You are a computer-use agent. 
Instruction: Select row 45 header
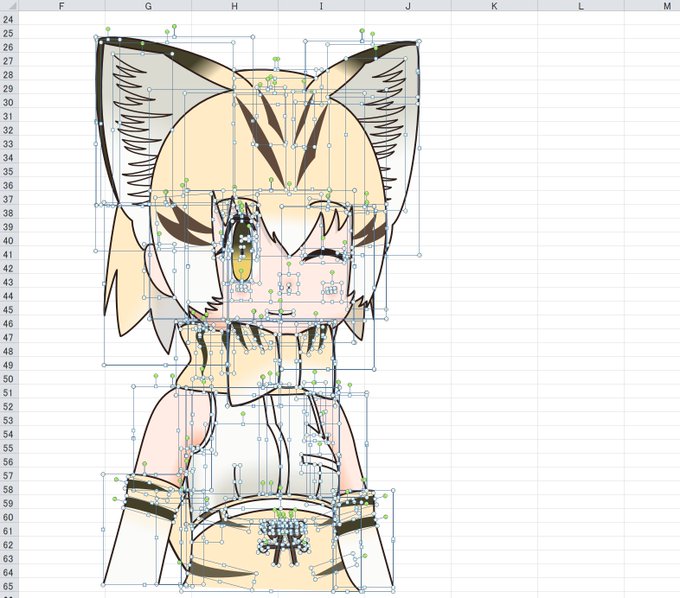pyautogui.click(x=9, y=310)
